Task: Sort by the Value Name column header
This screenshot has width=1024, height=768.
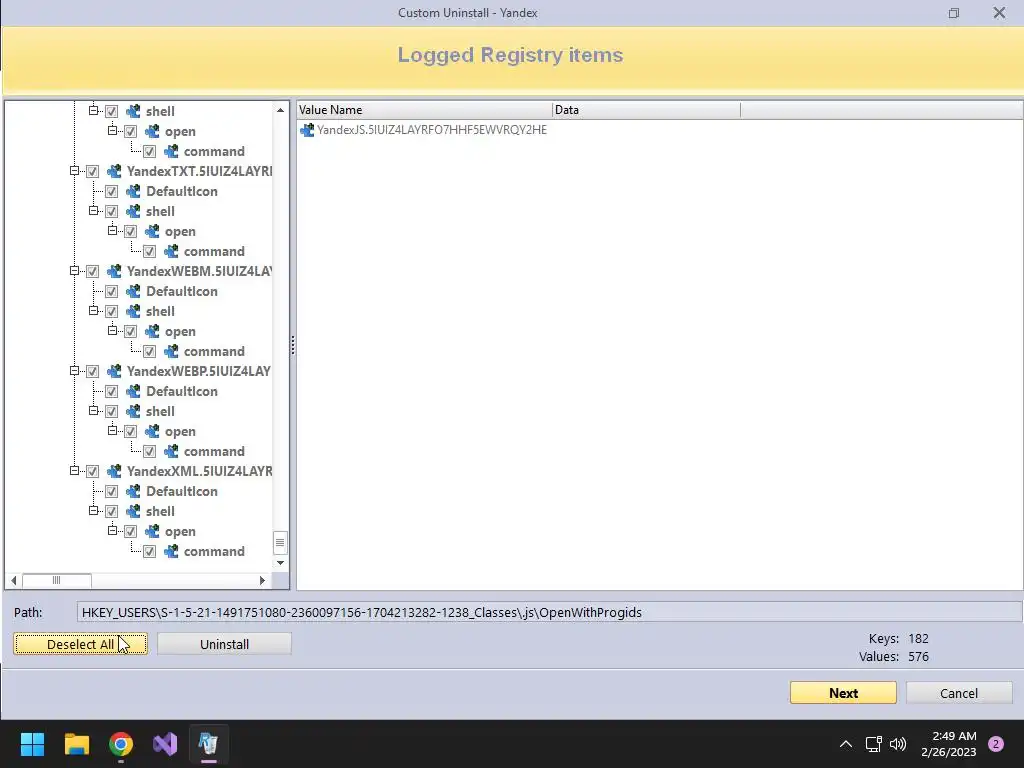Action: 424,110
